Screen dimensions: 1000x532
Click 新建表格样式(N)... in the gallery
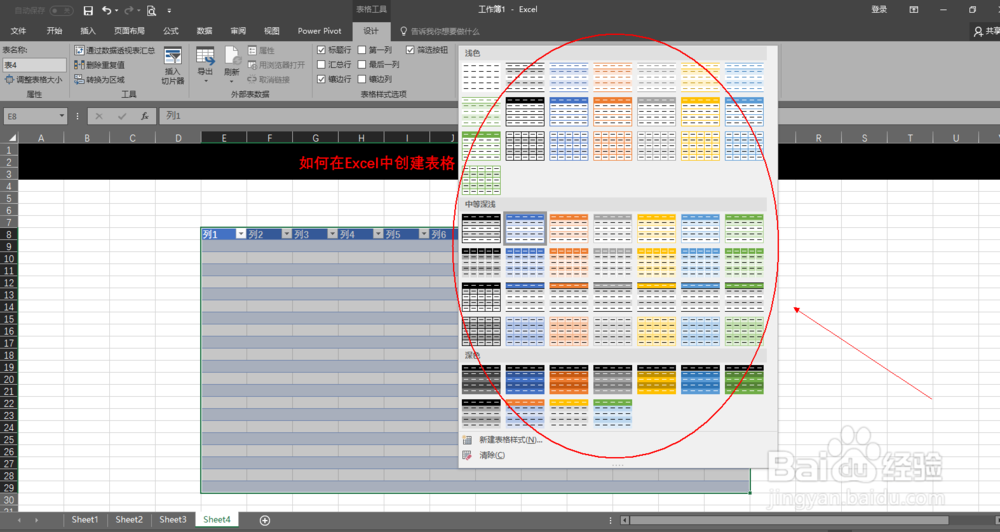click(x=511, y=440)
